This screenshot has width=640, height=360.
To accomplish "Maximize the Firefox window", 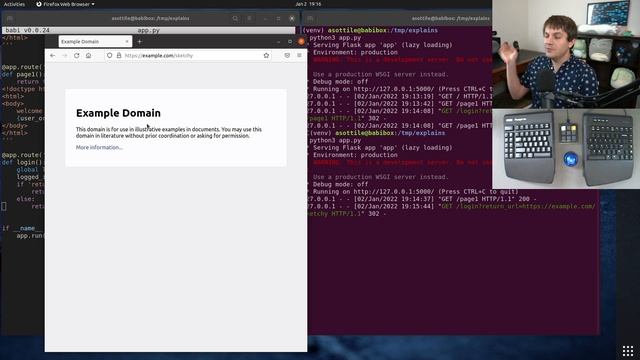I will point(290,42).
